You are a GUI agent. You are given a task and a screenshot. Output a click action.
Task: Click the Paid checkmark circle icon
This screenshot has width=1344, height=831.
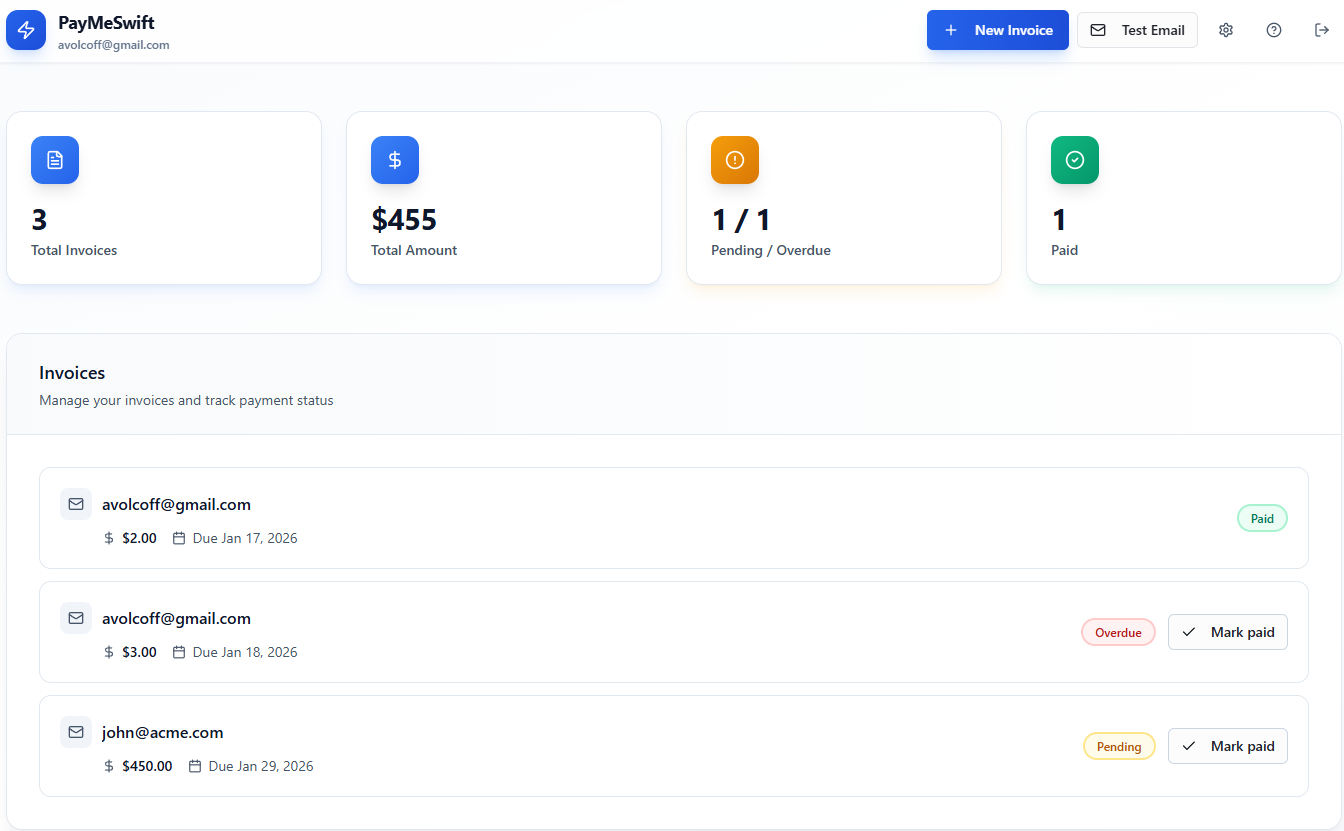(1075, 160)
